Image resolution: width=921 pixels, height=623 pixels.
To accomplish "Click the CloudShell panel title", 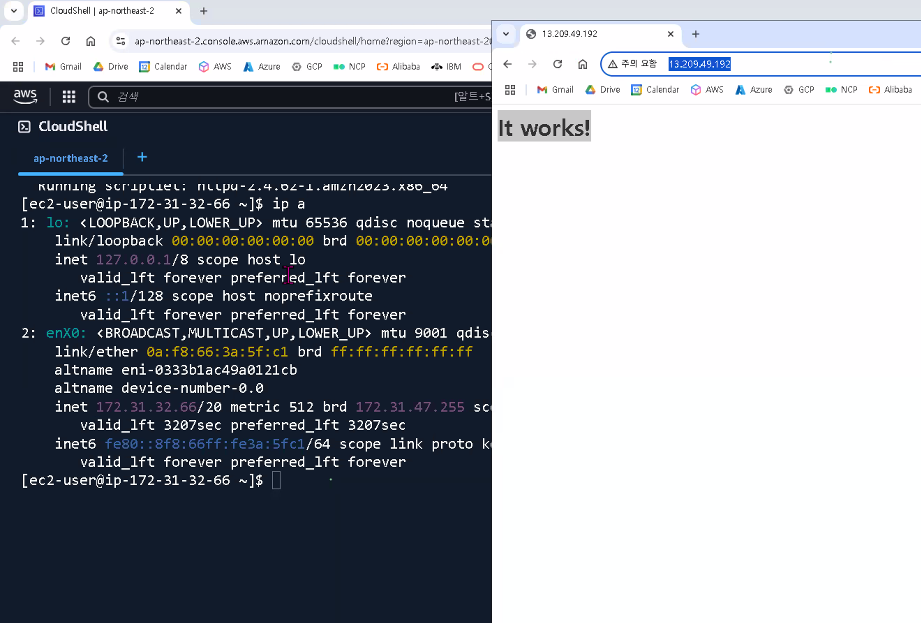I will tap(73, 127).
